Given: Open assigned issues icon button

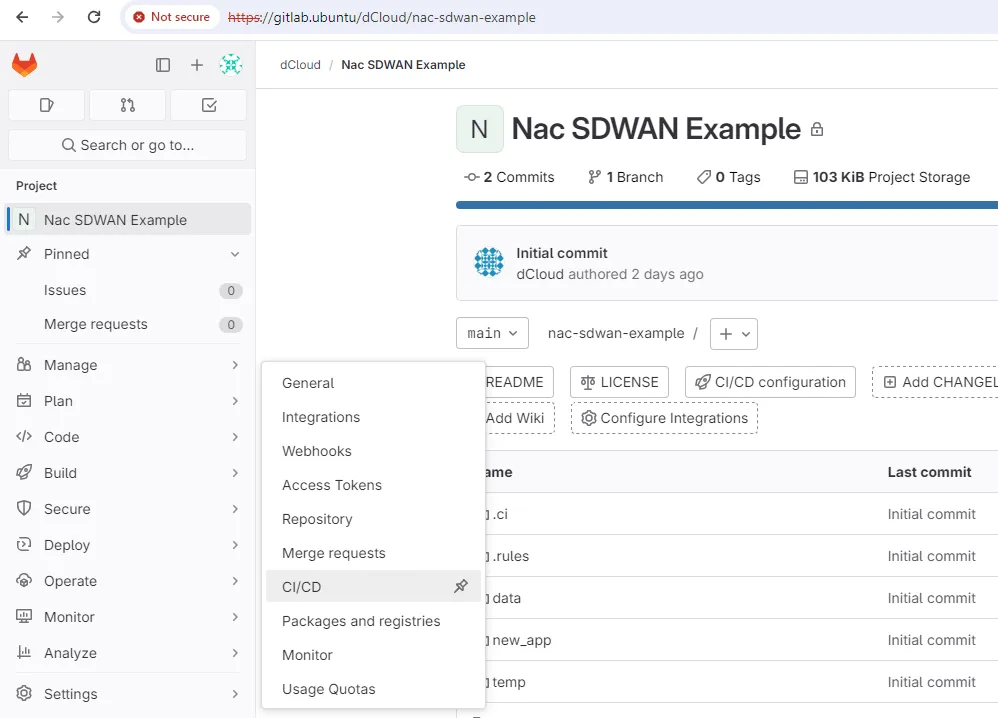Looking at the screenshot, I should (46, 105).
